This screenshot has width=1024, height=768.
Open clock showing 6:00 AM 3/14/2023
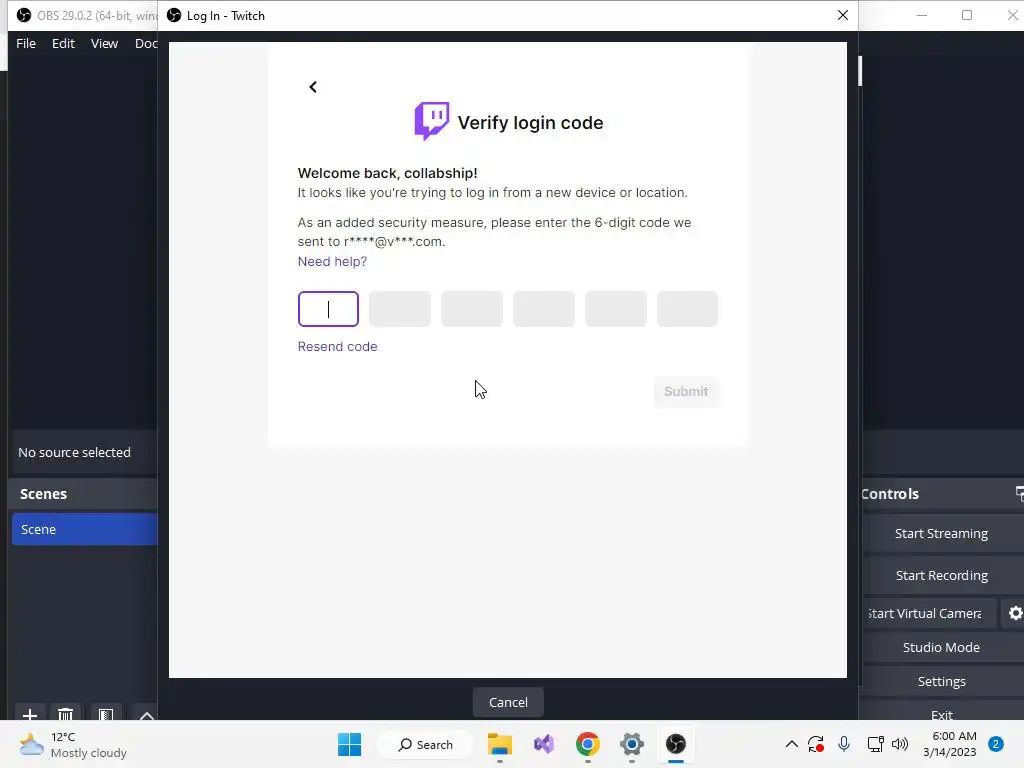[x=950, y=744]
